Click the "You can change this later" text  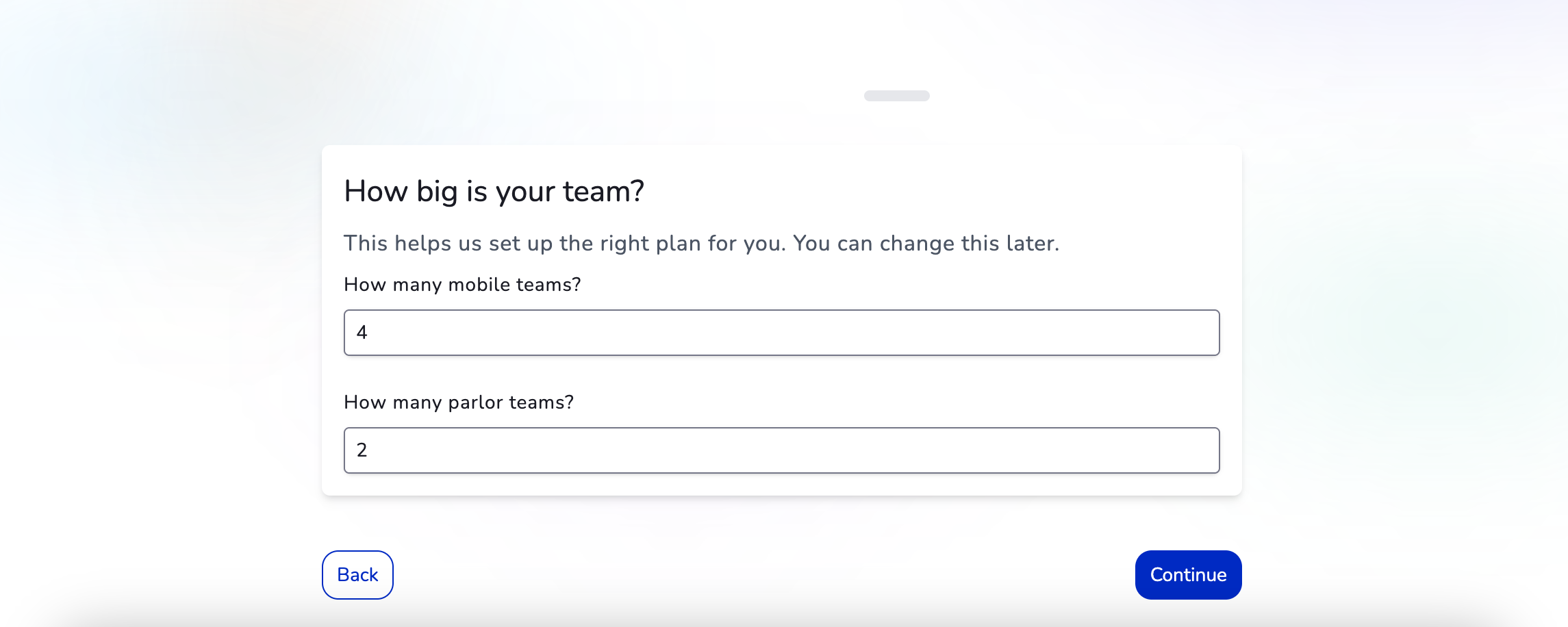pos(926,244)
